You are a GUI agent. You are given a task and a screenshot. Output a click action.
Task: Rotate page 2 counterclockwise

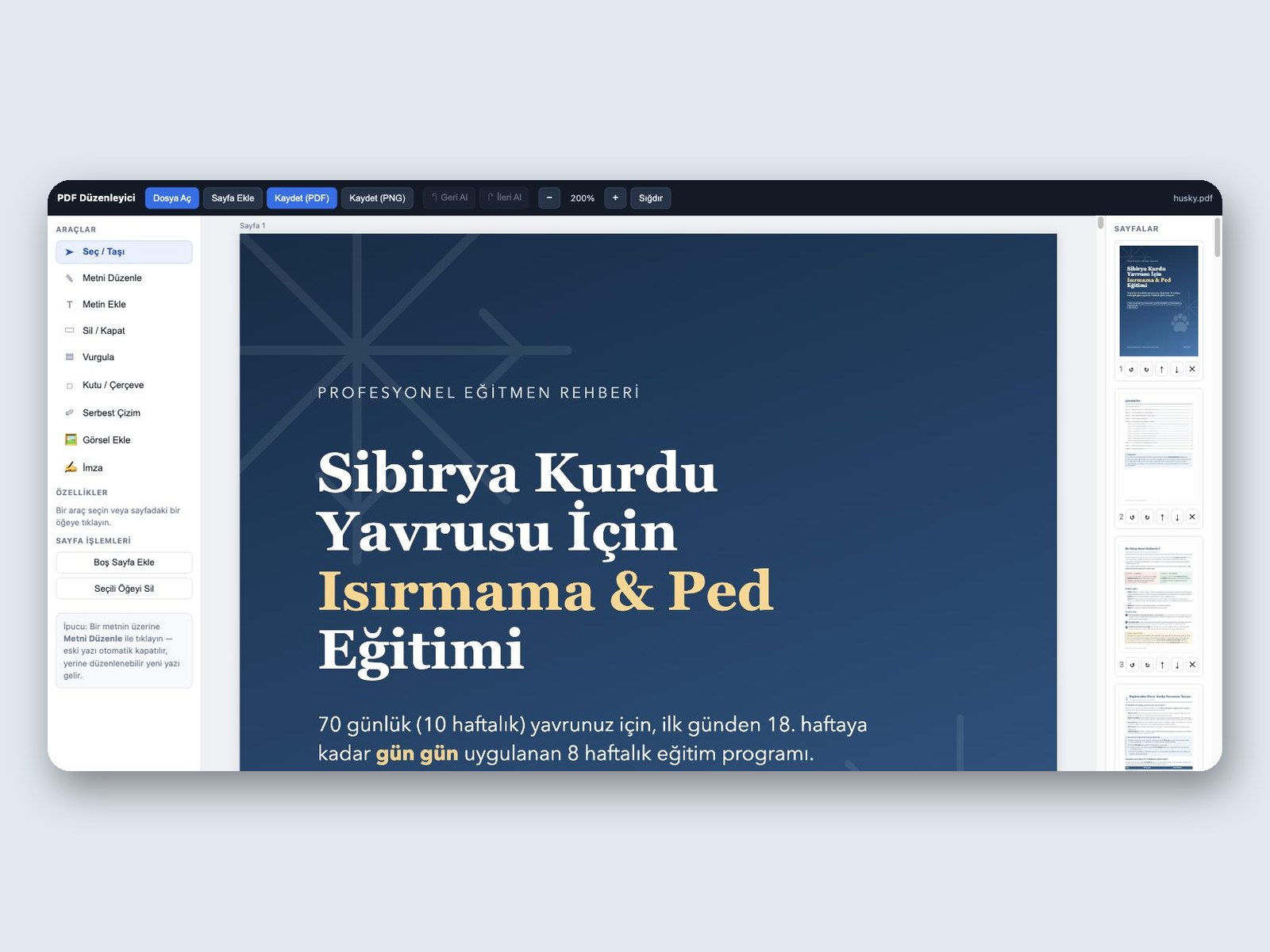pyautogui.click(x=1132, y=516)
